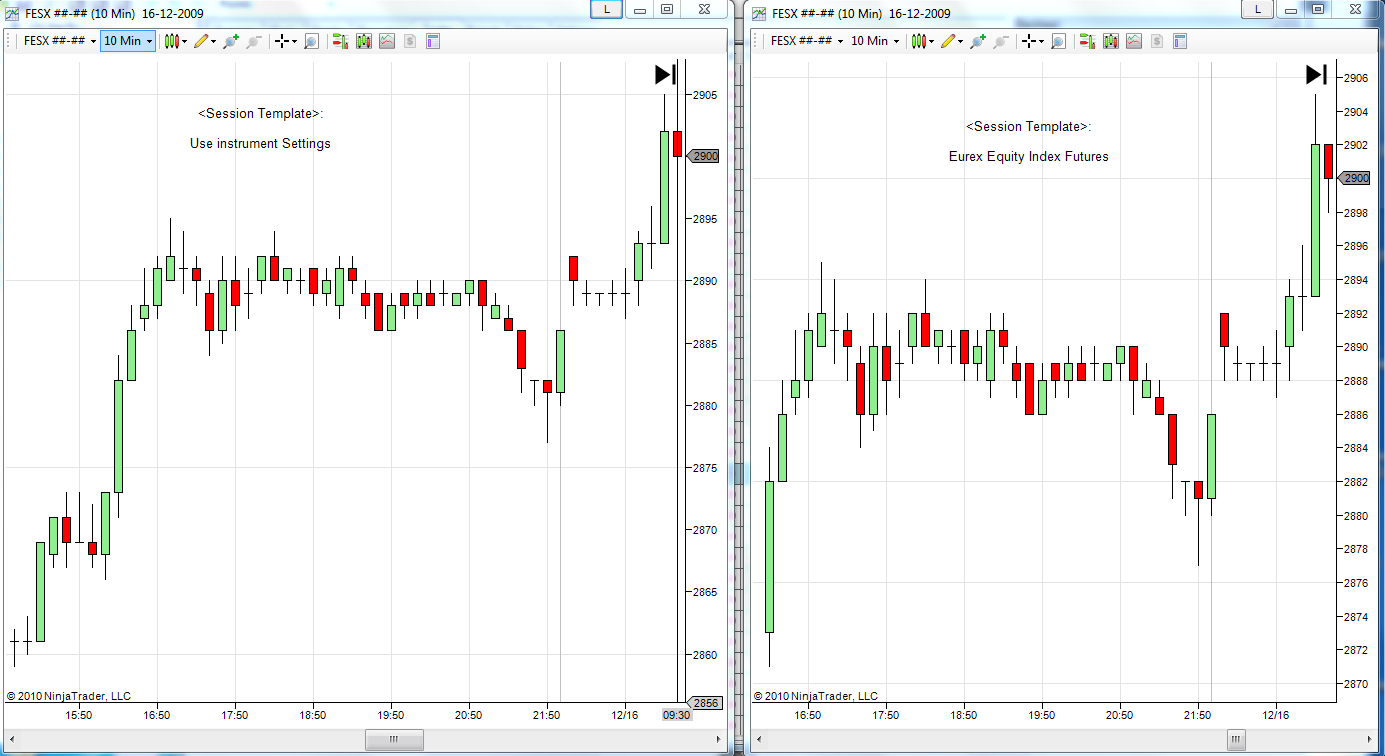Open the indicators icon in right chart toolbar

coord(1135,41)
